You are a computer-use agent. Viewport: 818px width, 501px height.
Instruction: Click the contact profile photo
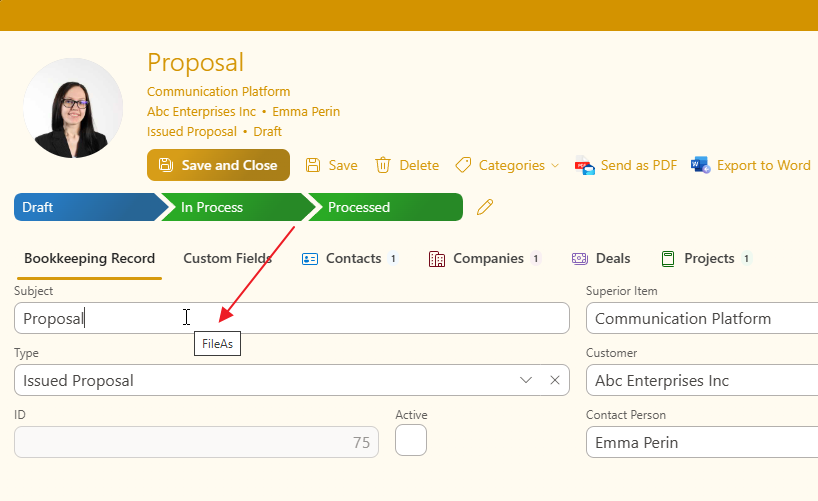[x=73, y=108]
